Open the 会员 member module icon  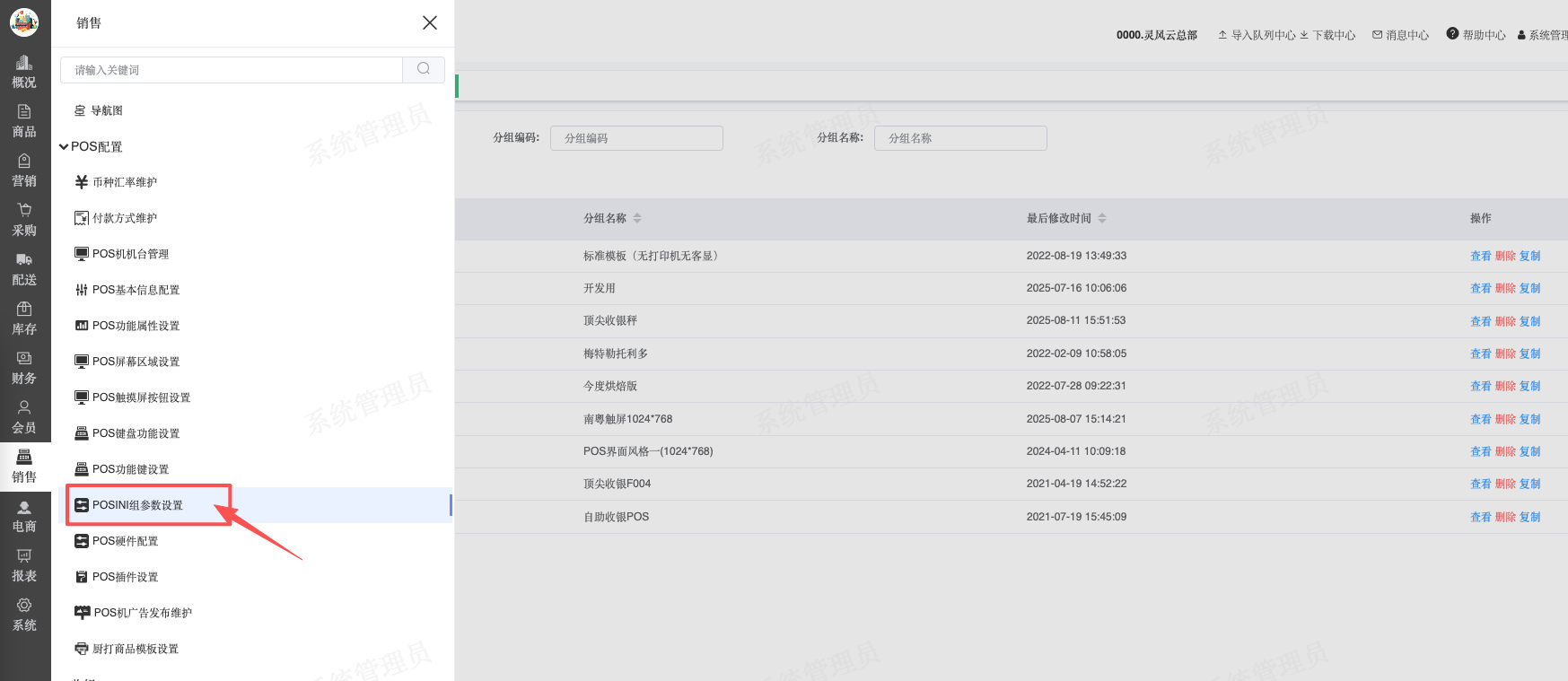coord(24,407)
